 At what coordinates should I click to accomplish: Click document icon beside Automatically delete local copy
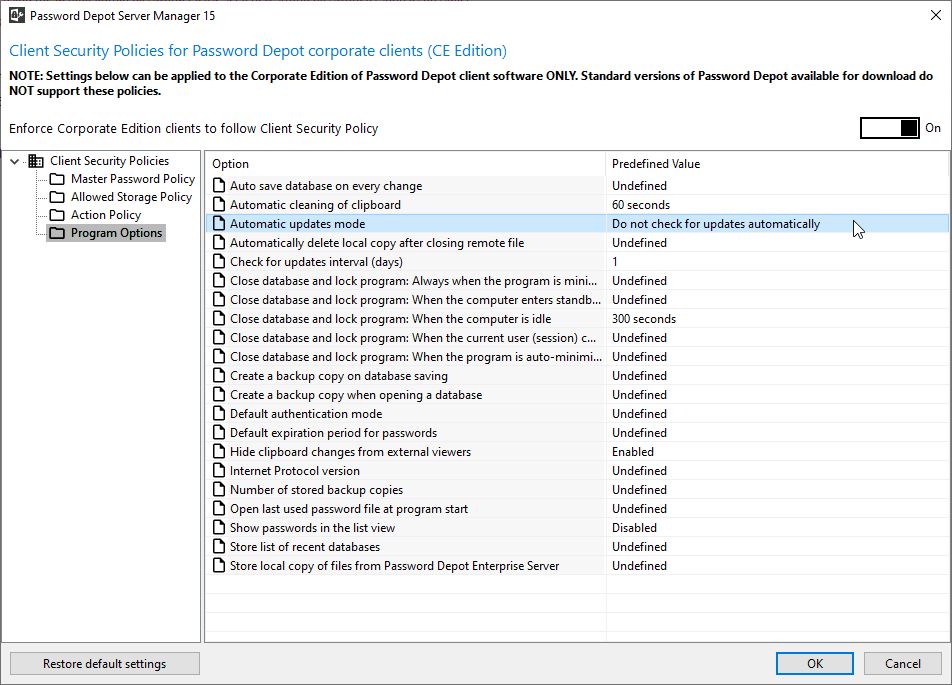tap(219, 242)
